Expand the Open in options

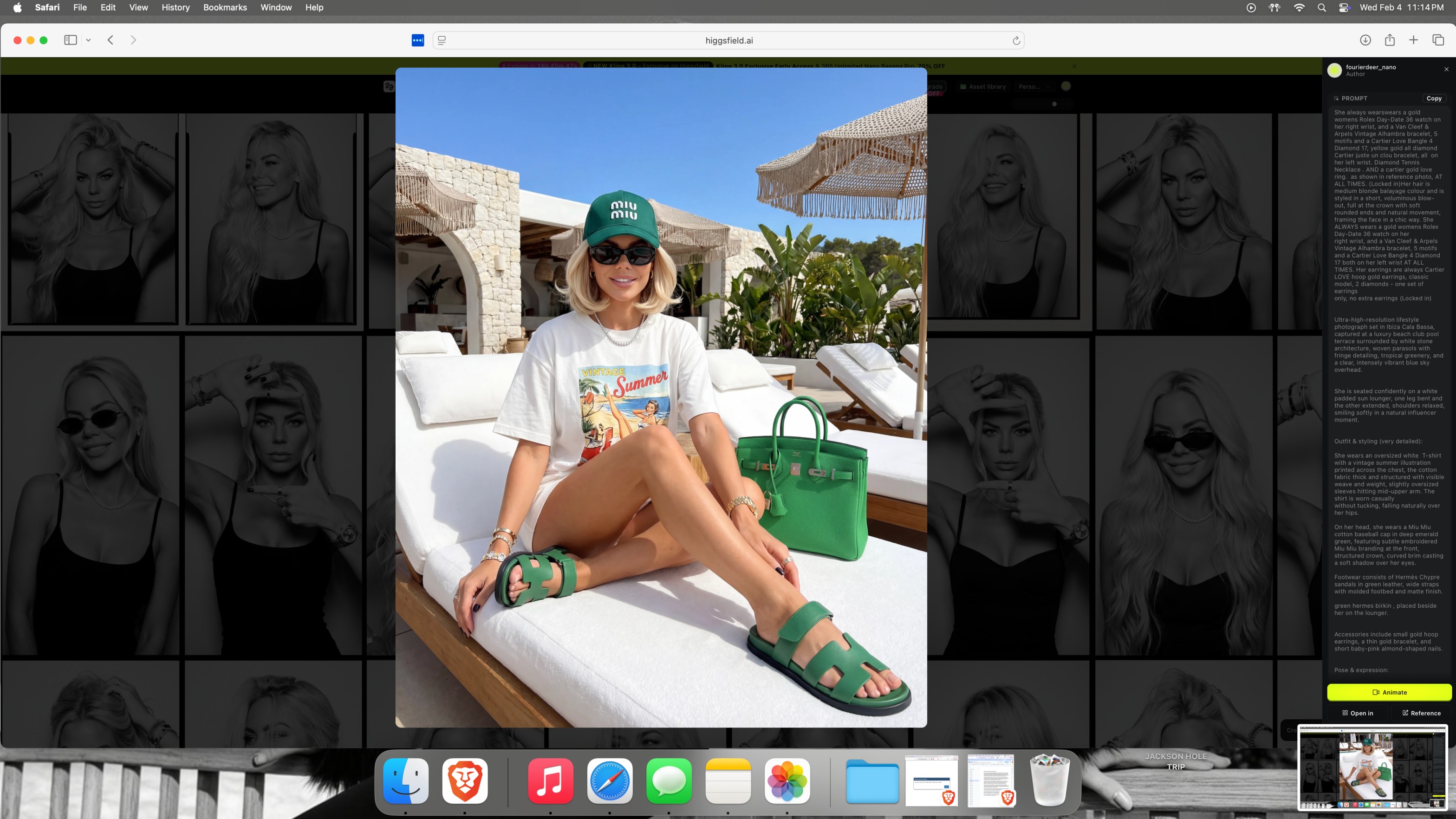point(1358,713)
